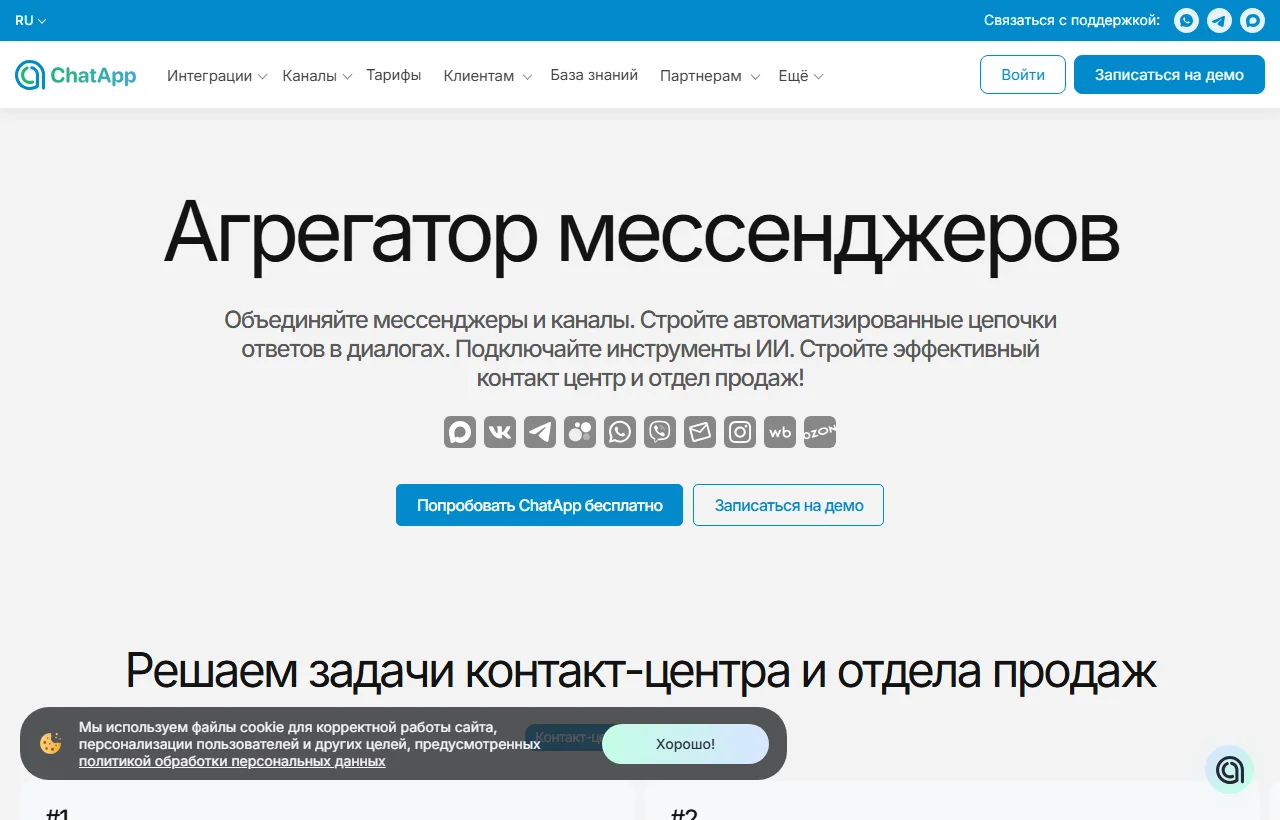Open Max messenger support in top bar
The image size is (1280, 820).
(x=1252, y=20)
